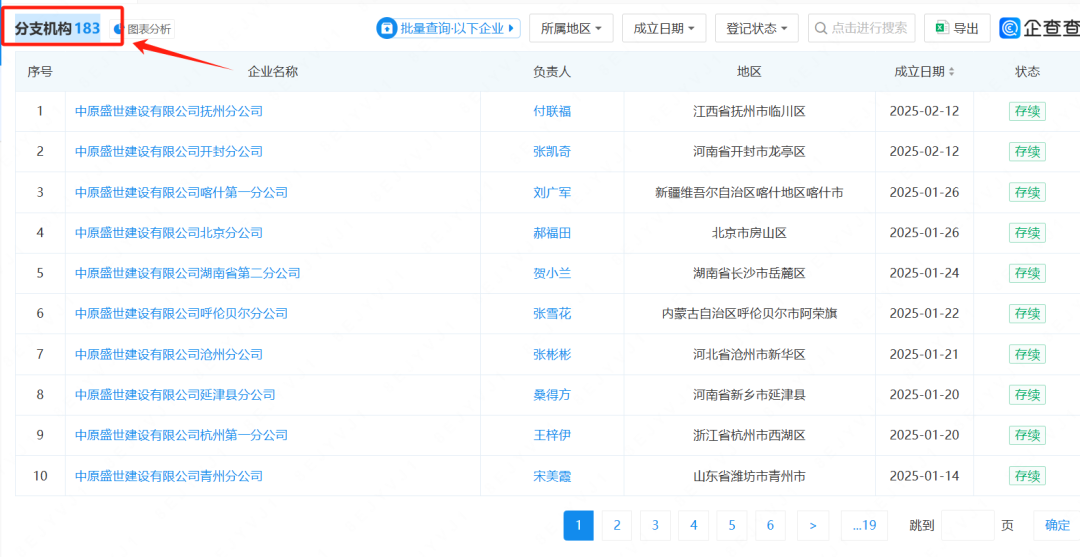This screenshot has height=557, width=1080.
Task: Go to page 6
Action: pyautogui.click(x=770, y=525)
